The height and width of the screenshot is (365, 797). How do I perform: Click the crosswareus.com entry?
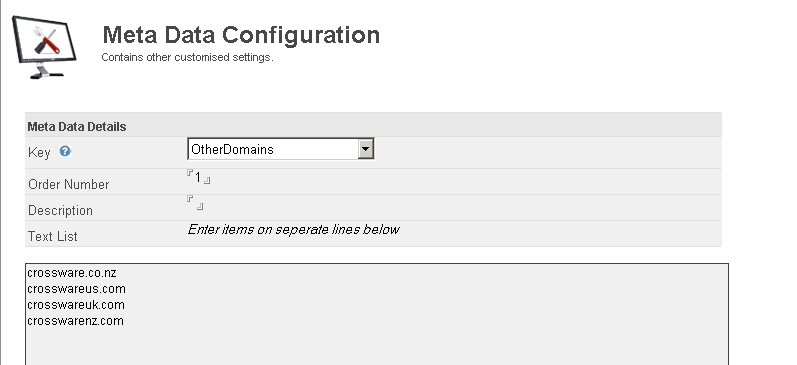pos(76,289)
